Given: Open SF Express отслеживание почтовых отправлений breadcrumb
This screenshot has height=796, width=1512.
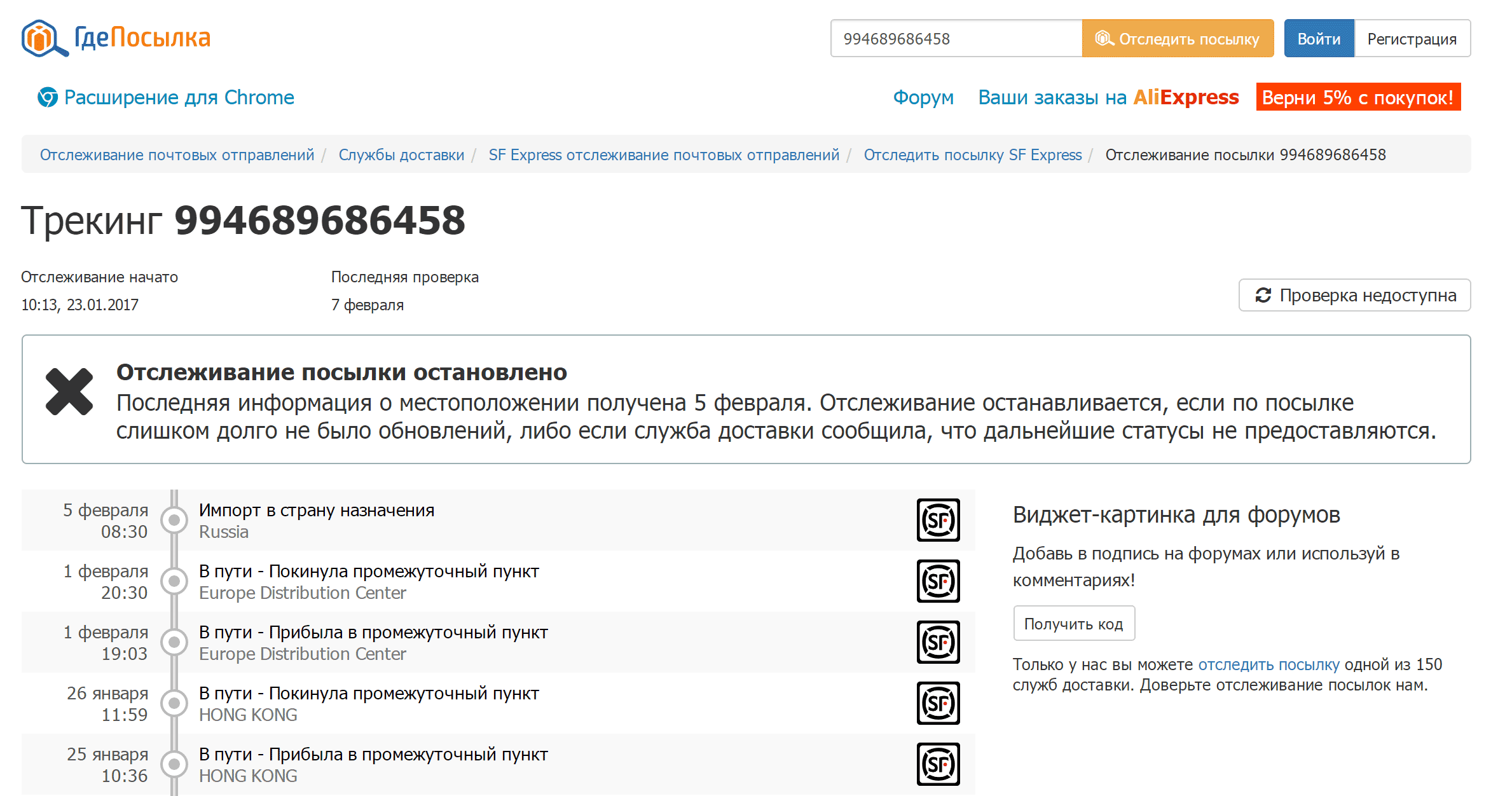Looking at the screenshot, I should tap(664, 154).
